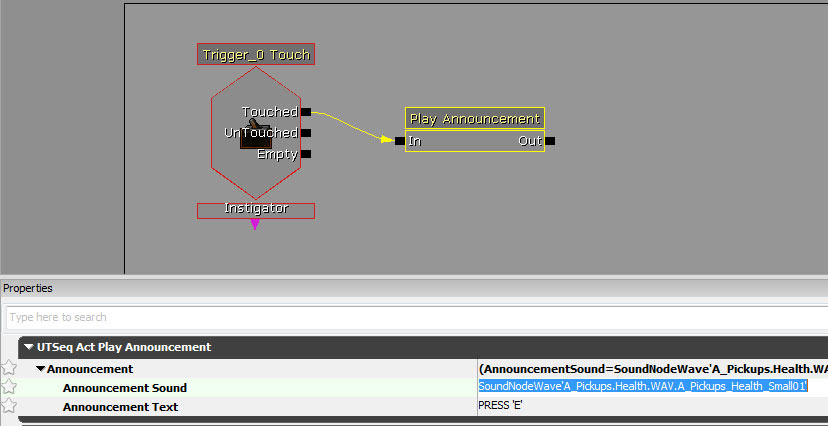The height and width of the screenshot is (426, 828).
Task: Collapse the Announcement property group
Action: tap(41, 369)
